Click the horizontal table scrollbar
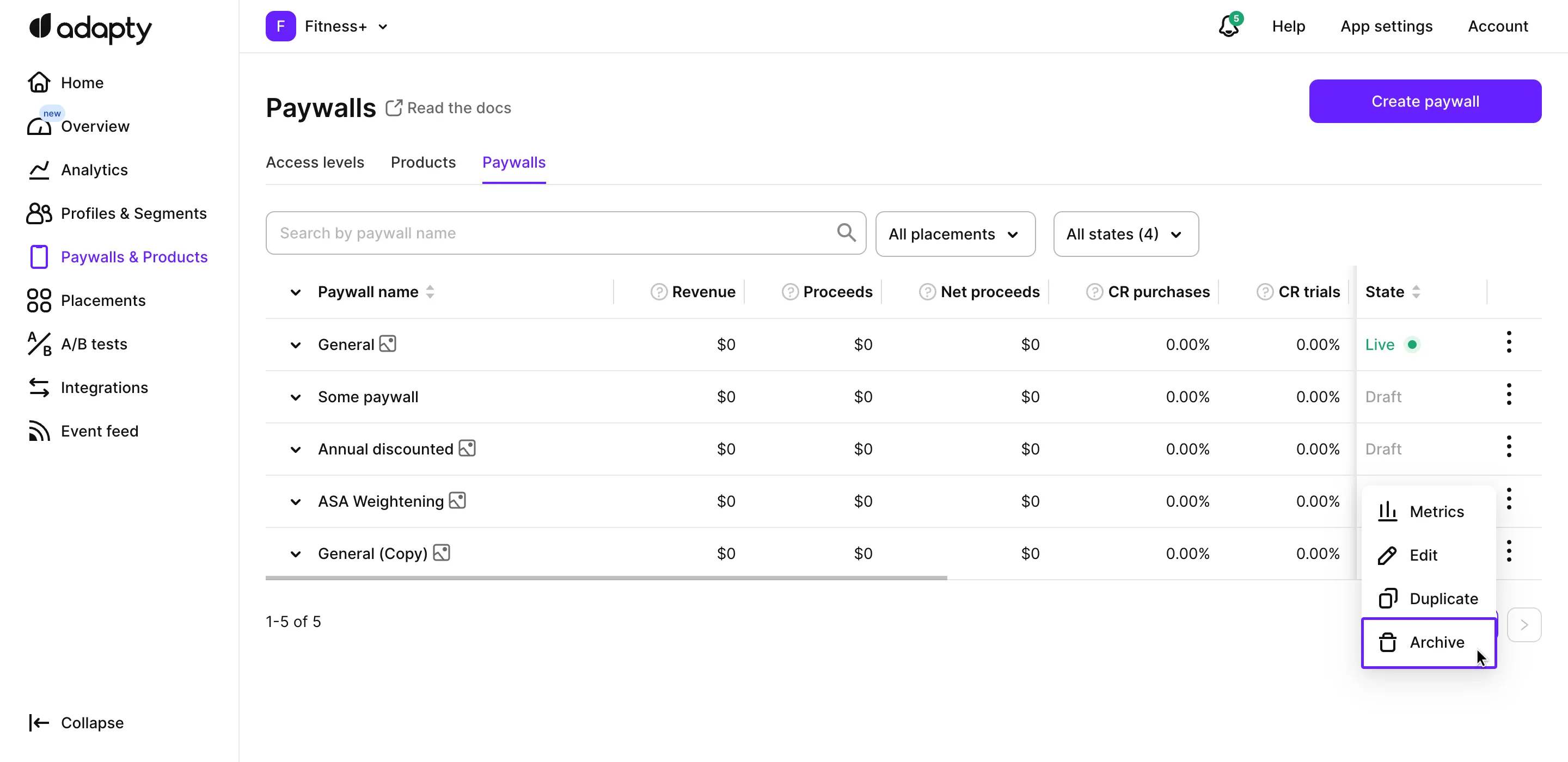Image resolution: width=1568 pixels, height=762 pixels. click(x=605, y=577)
